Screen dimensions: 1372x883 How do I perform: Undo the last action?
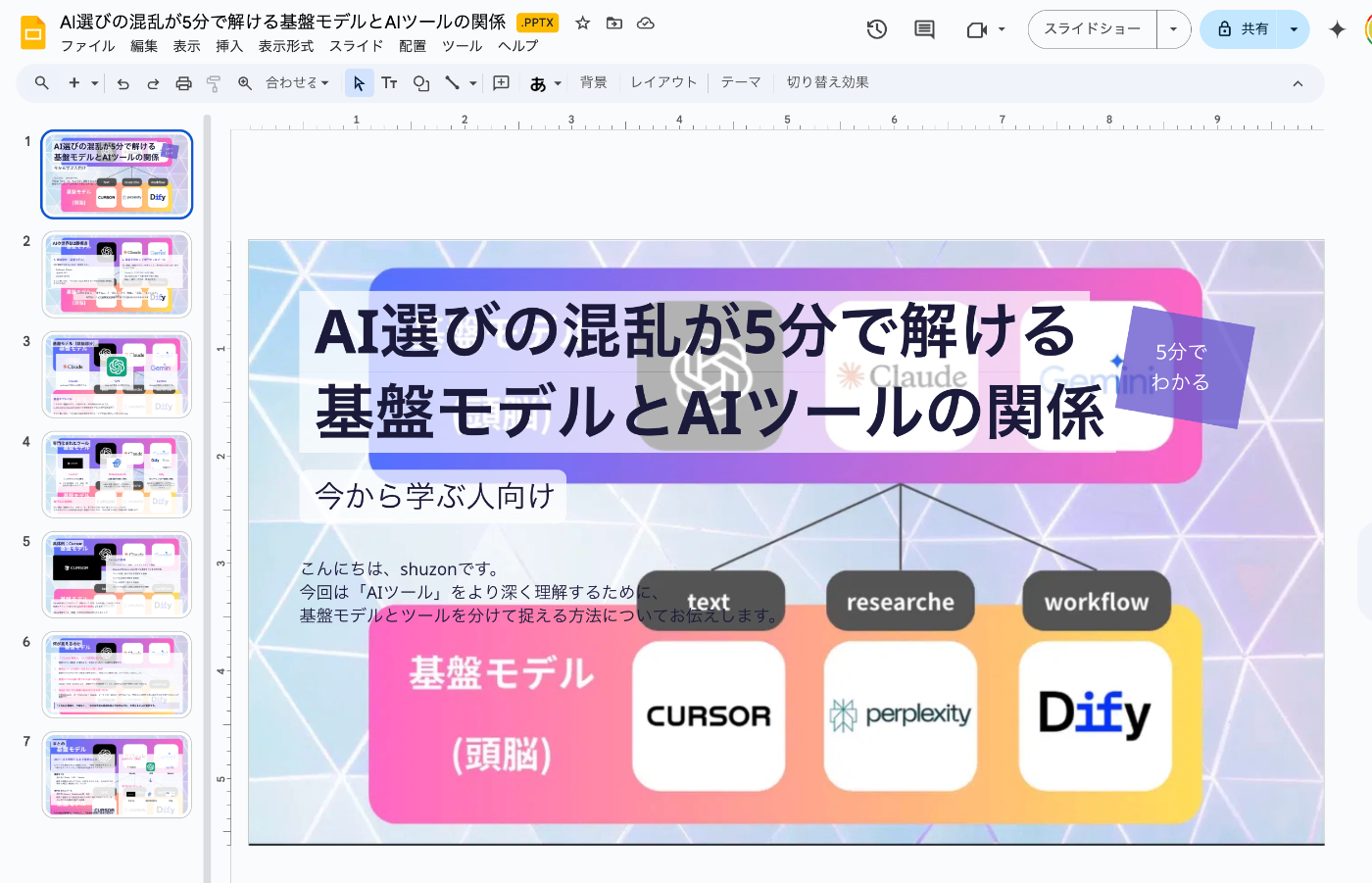pyautogui.click(x=122, y=83)
